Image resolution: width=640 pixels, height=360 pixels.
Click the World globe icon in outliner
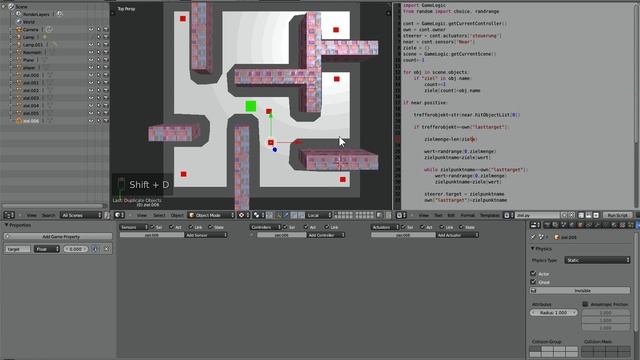[19, 22]
